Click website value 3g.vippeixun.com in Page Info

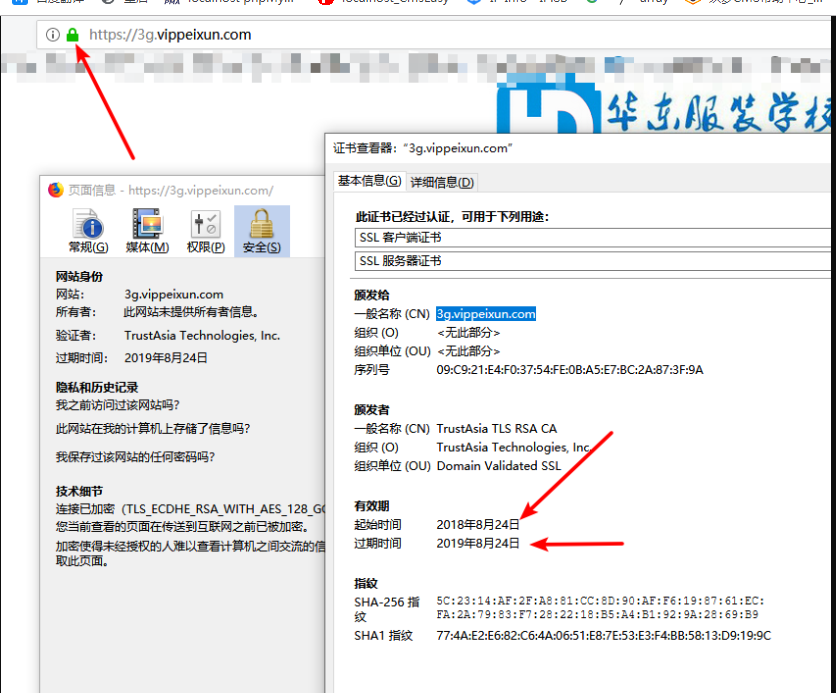[174, 294]
